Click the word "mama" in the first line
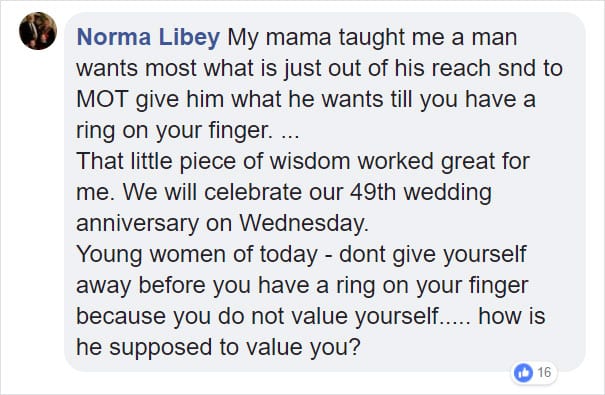Image resolution: width=605 pixels, height=395 pixels. (x=298, y=38)
